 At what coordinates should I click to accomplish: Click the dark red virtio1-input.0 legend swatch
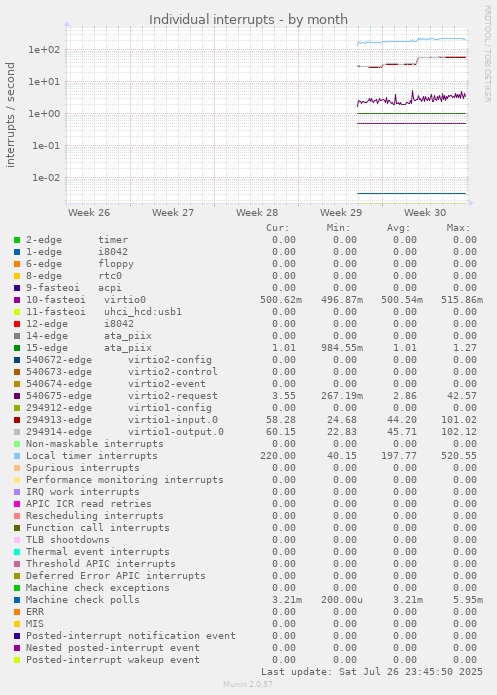point(17,420)
